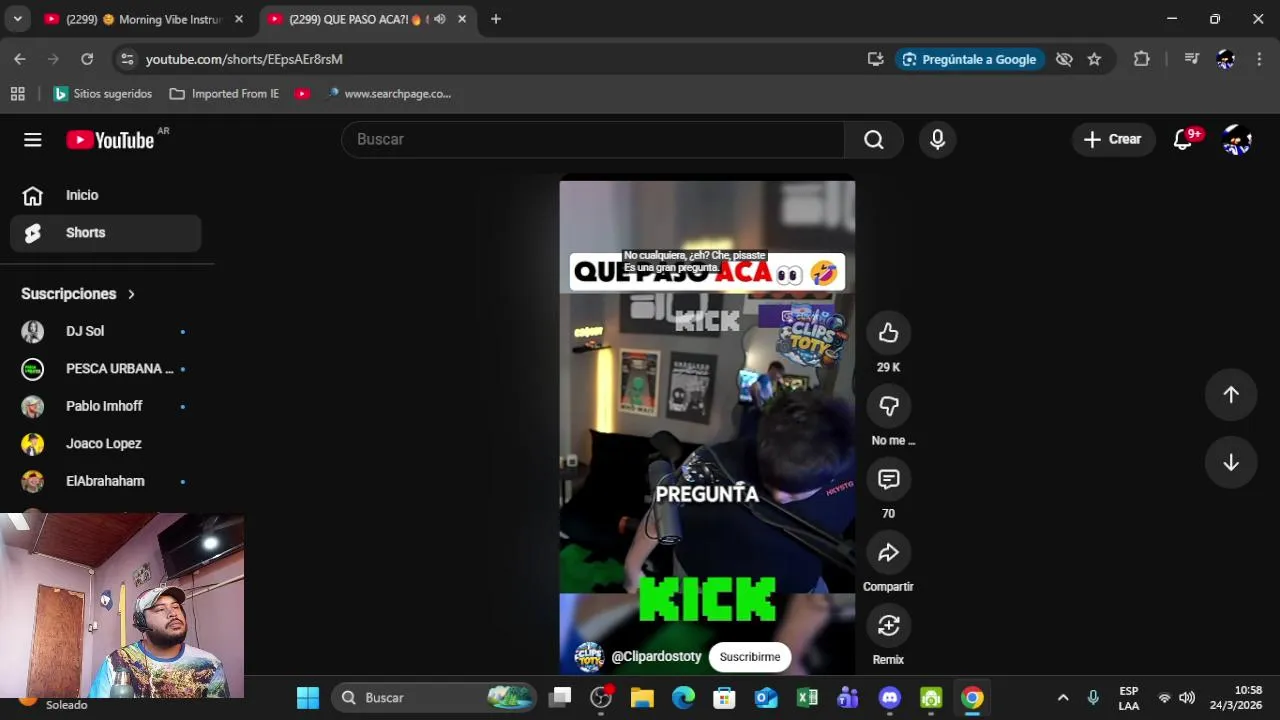The height and width of the screenshot is (720, 1280).
Task: Select Shorts in the sidebar
Action: [106, 233]
